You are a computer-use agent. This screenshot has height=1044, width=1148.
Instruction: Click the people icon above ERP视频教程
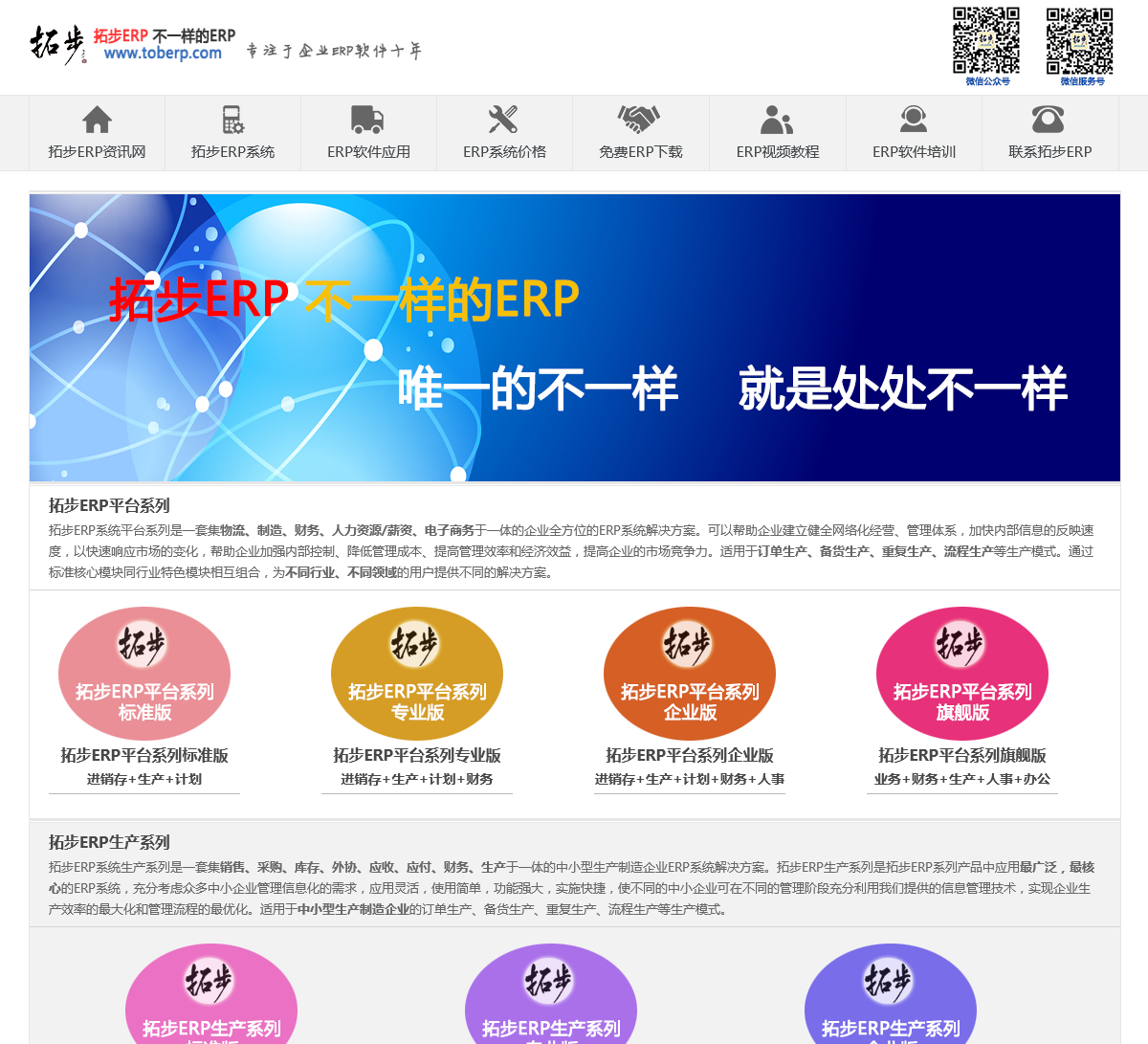pyautogui.click(x=777, y=119)
